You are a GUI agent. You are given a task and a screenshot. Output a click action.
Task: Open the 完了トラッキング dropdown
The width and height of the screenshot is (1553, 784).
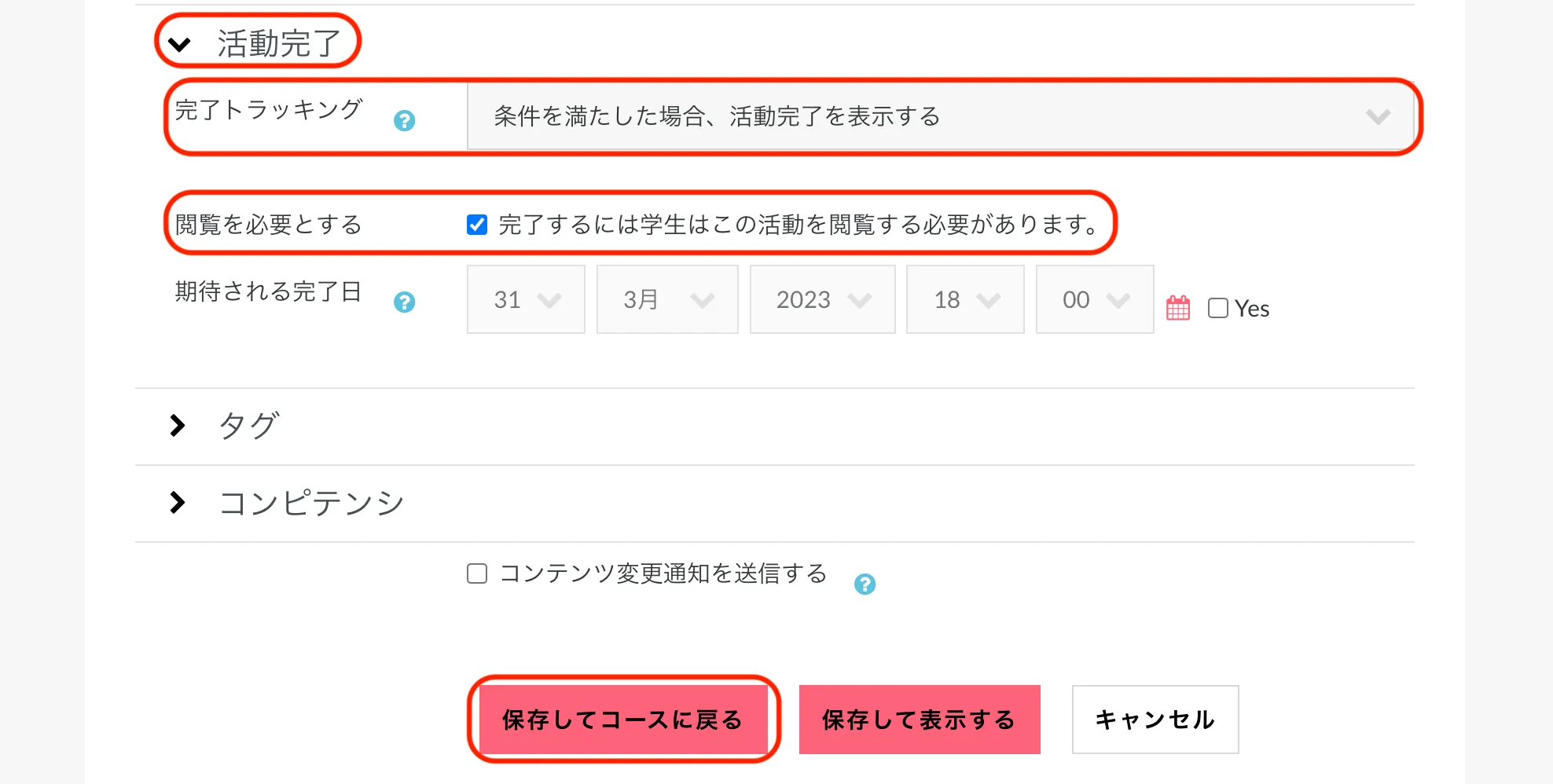point(940,116)
